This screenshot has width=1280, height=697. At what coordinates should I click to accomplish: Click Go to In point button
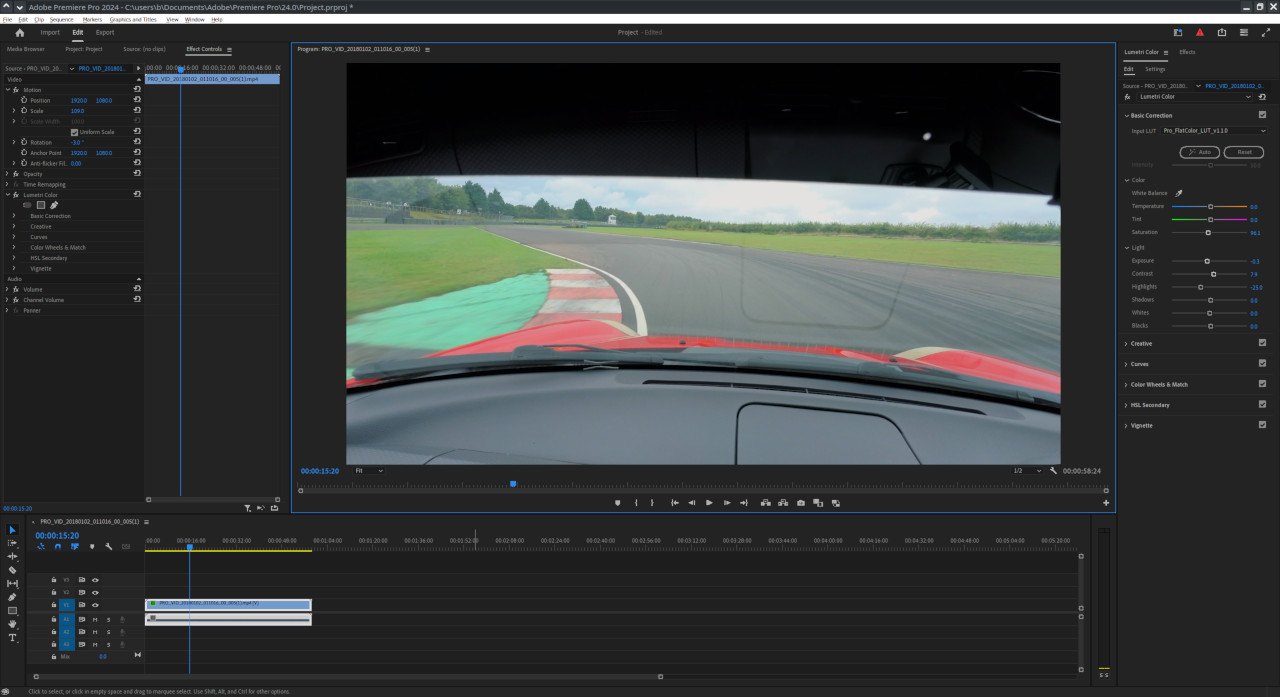pos(675,503)
